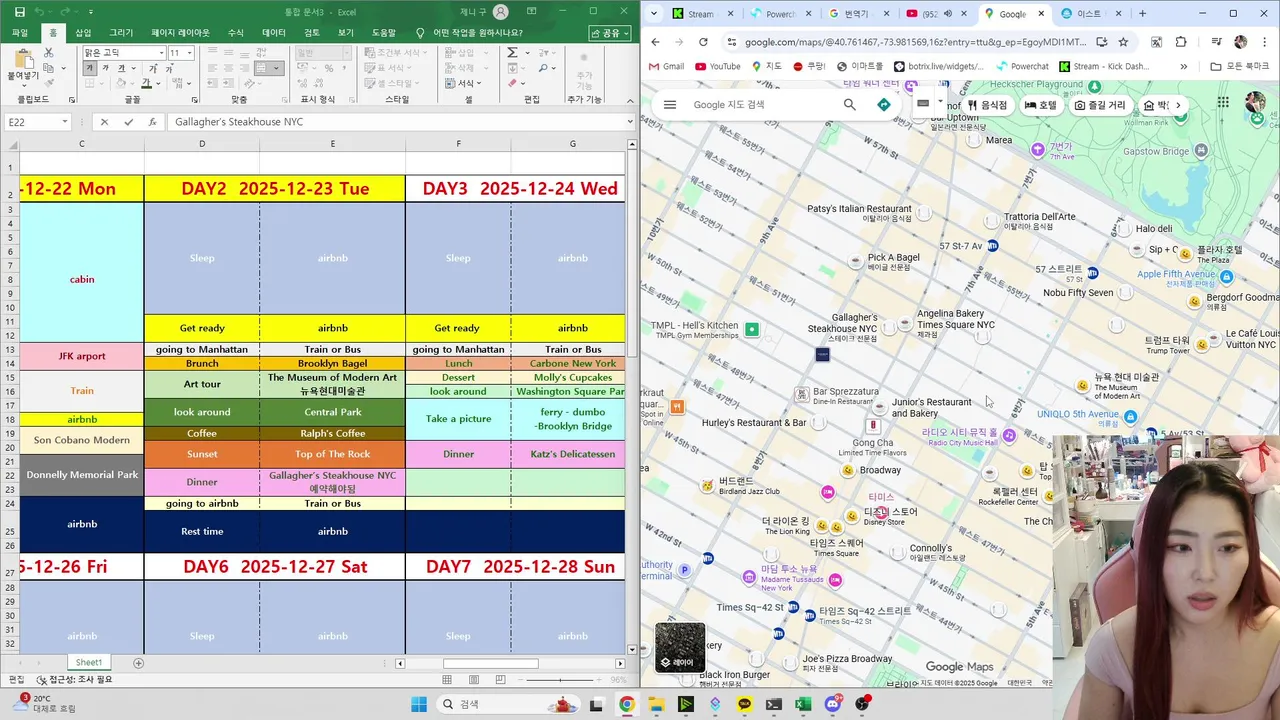
Task: Open the Google Maps hamburger menu
Action: coord(670,105)
